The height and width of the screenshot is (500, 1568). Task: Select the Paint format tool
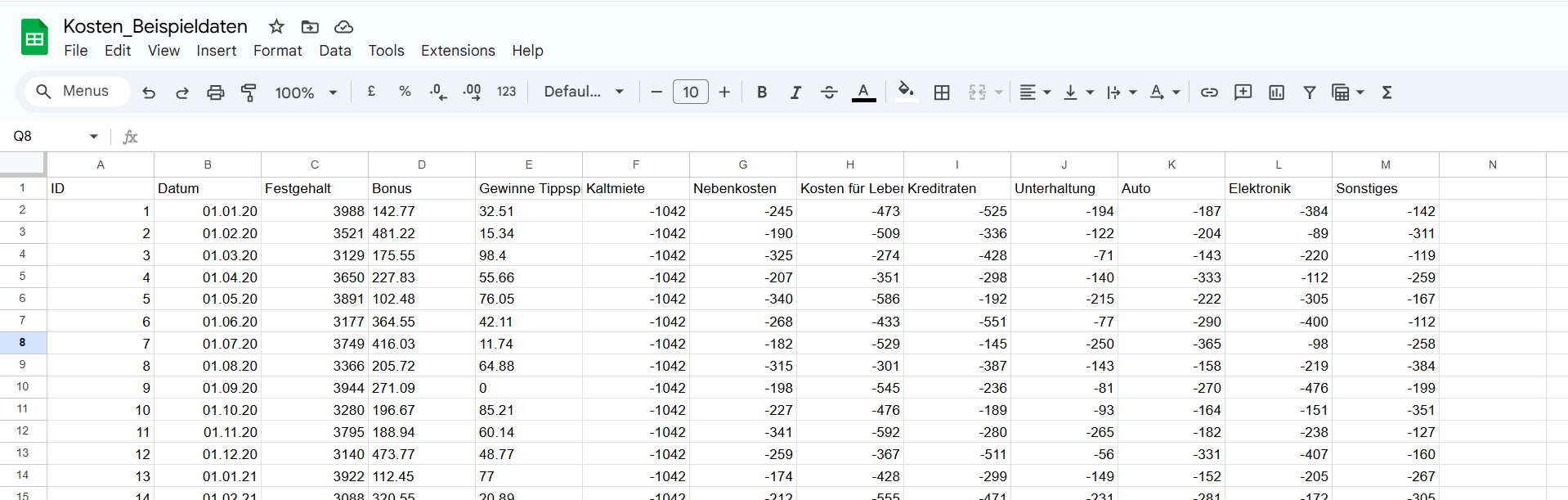(249, 92)
